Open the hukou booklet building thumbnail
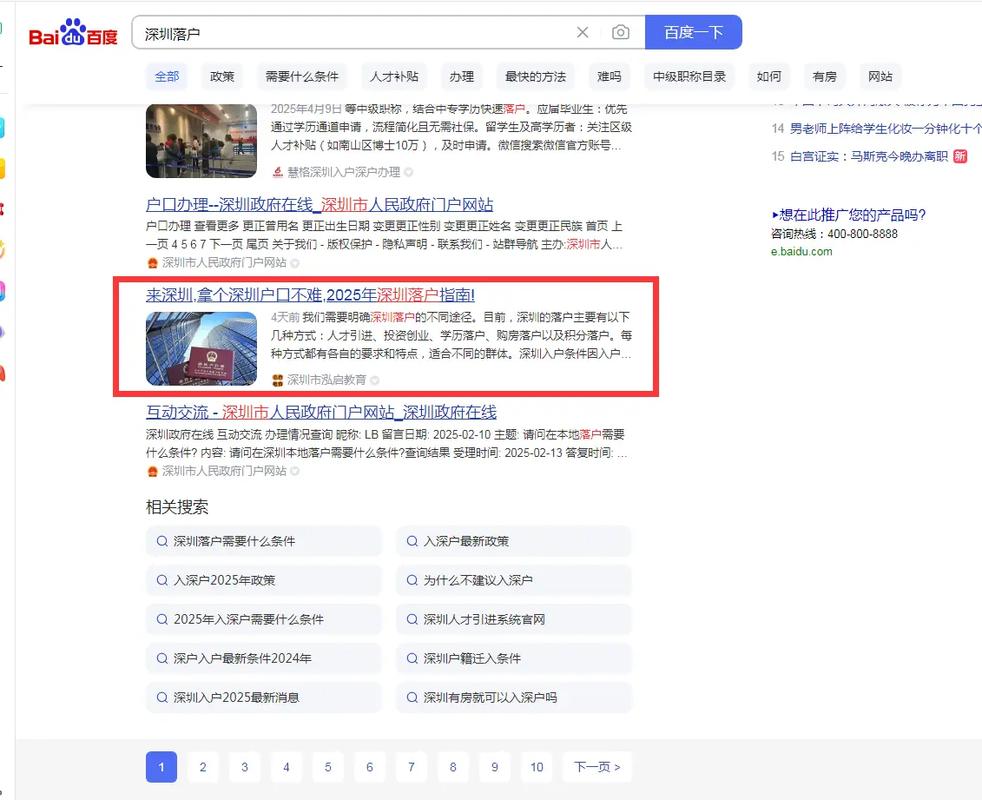 click(201, 348)
